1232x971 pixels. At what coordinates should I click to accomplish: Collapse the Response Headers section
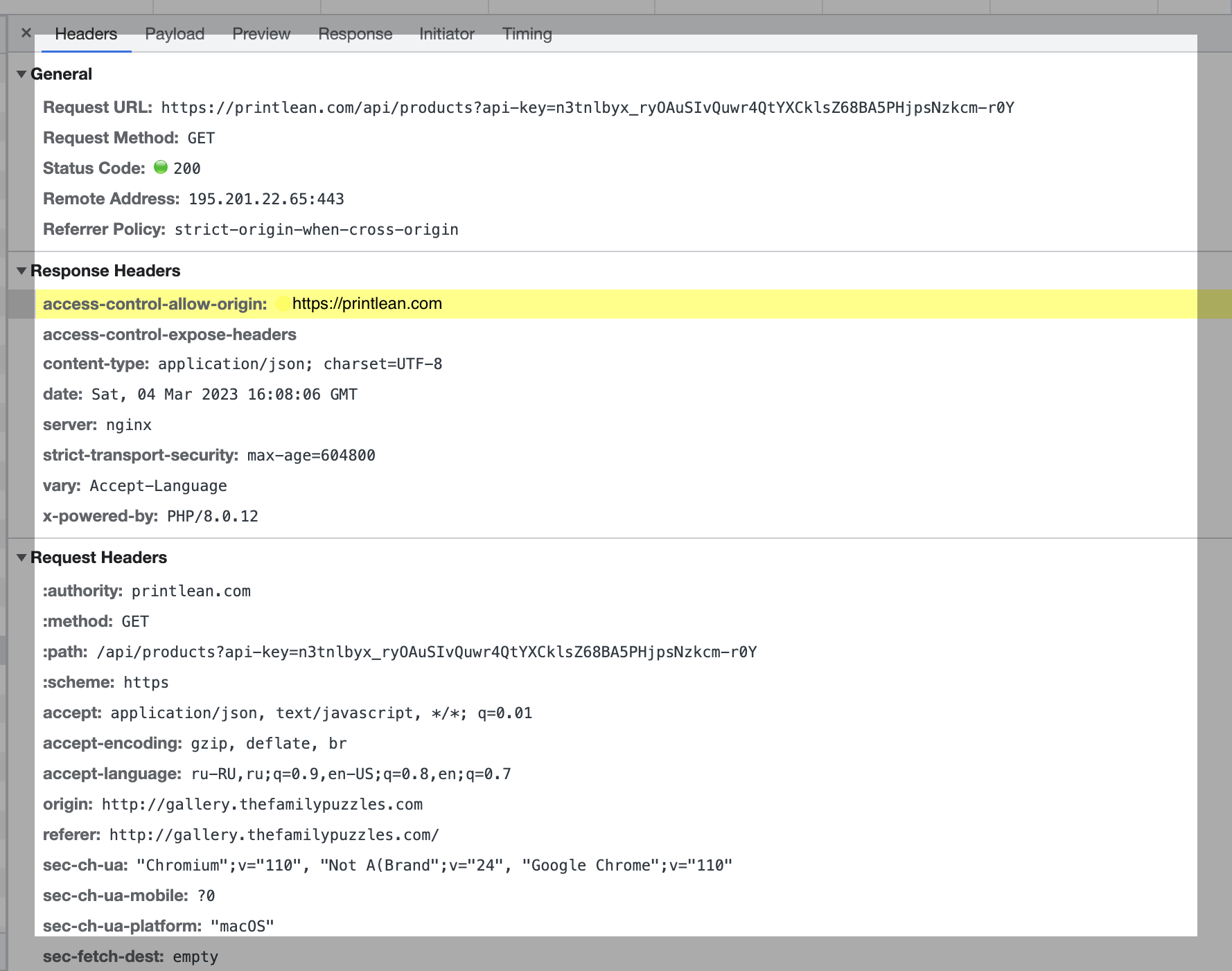(x=21, y=271)
